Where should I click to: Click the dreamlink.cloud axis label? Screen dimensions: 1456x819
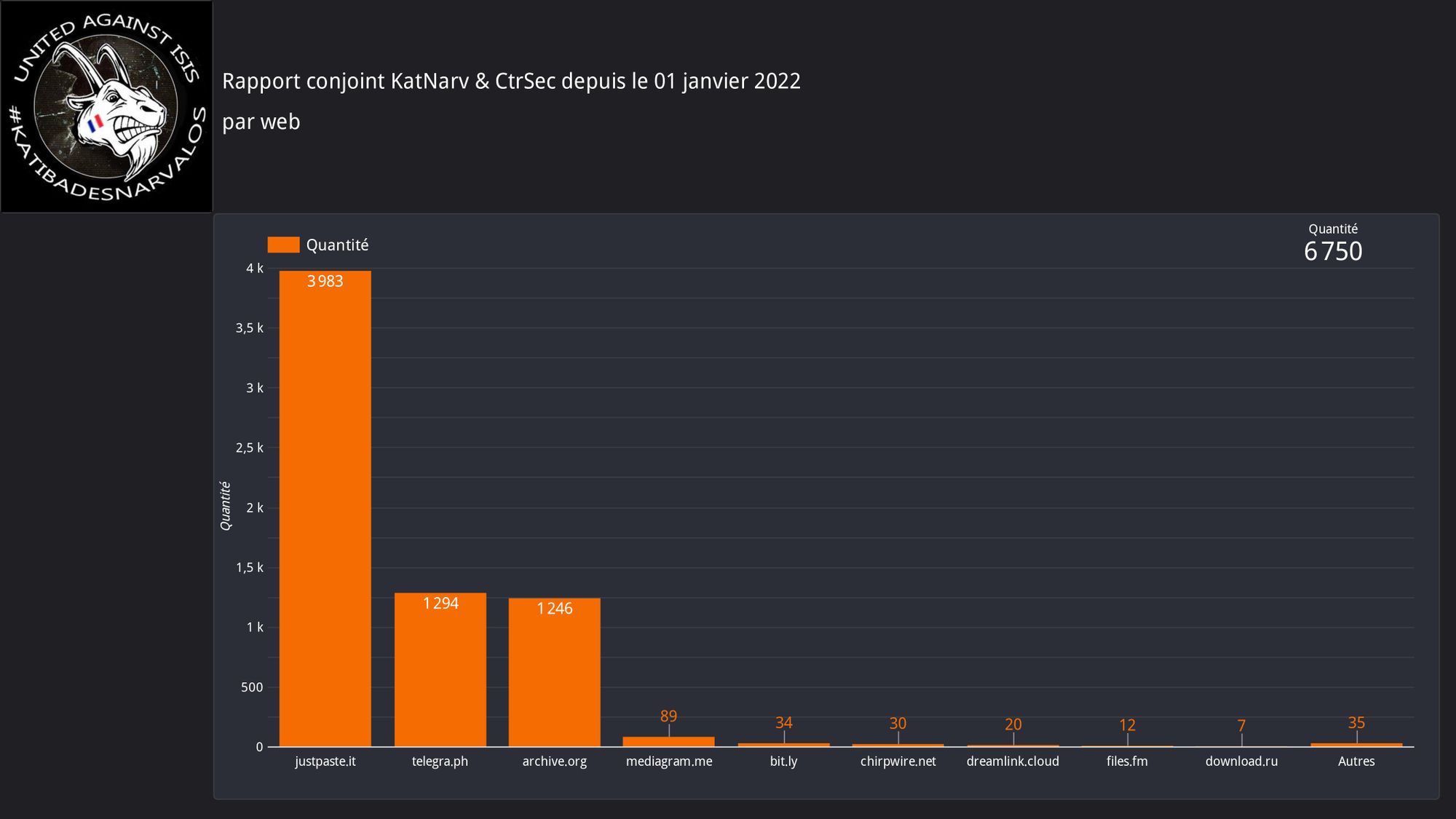coord(1013,761)
